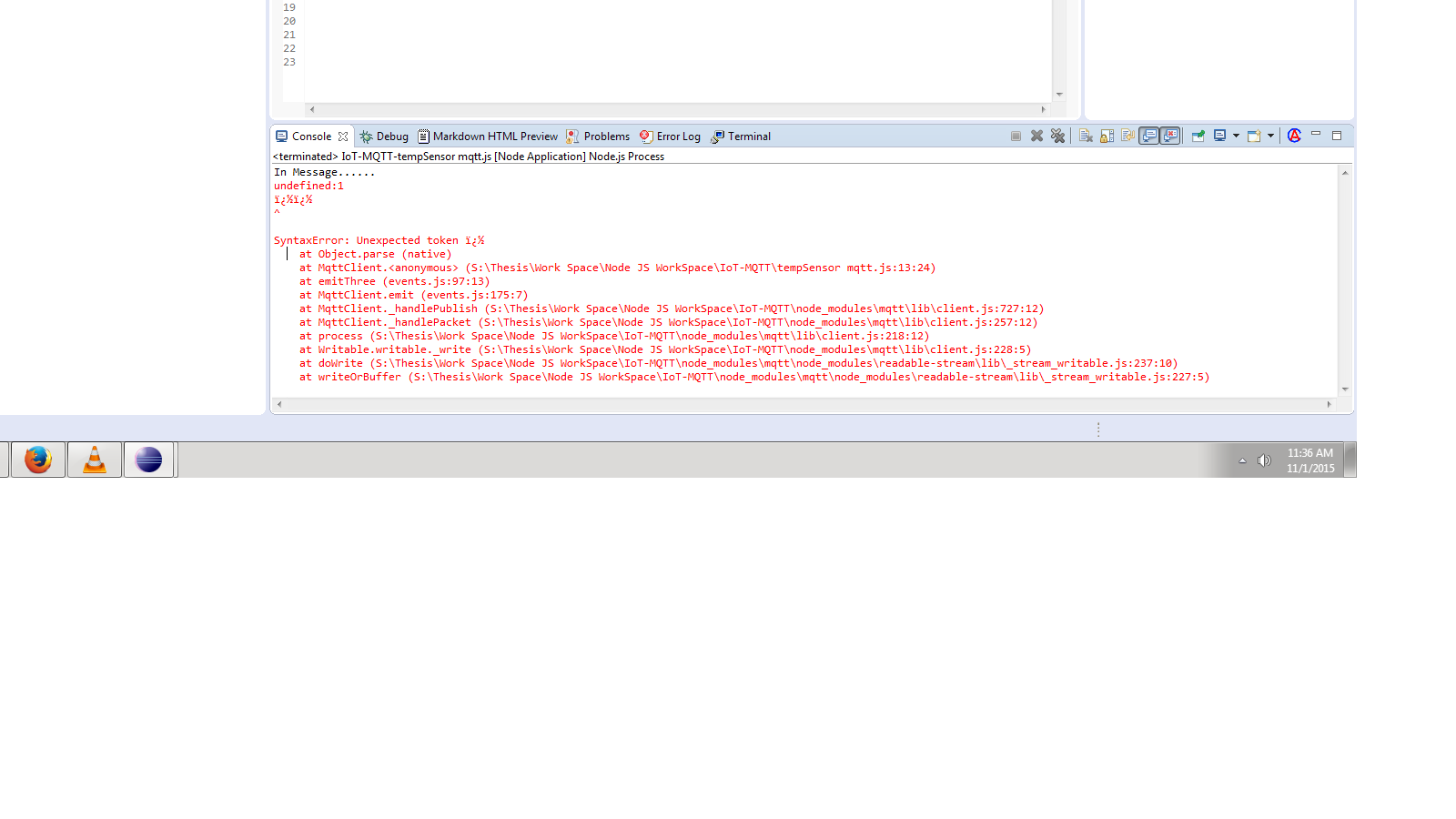Click 'at emitThree (events.js:97:13)' line
Viewport: 1456px width, 819px height.
coord(394,281)
